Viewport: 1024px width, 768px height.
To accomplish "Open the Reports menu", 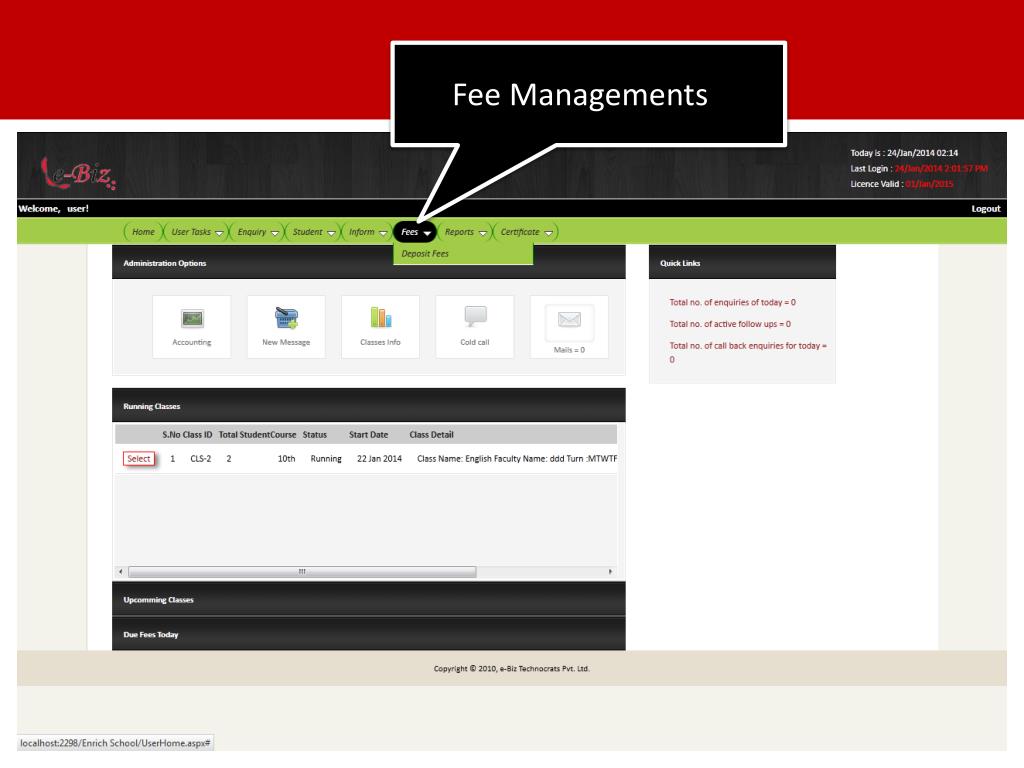I will 465,232.
